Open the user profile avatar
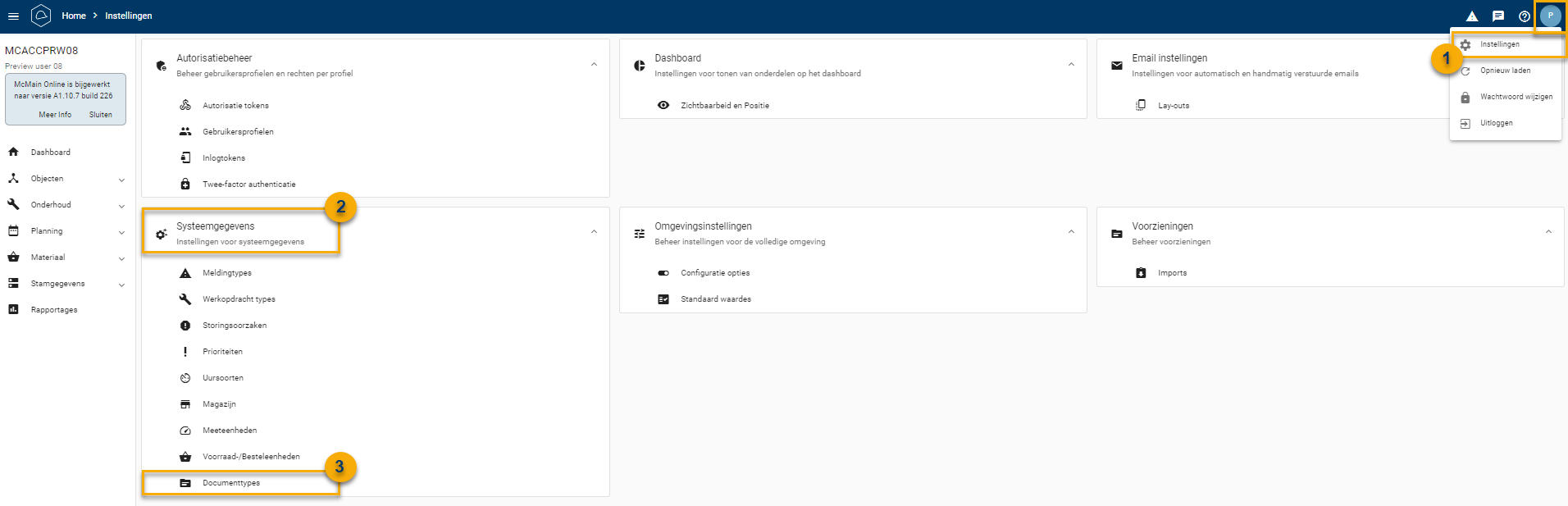 tap(1550, 16)
